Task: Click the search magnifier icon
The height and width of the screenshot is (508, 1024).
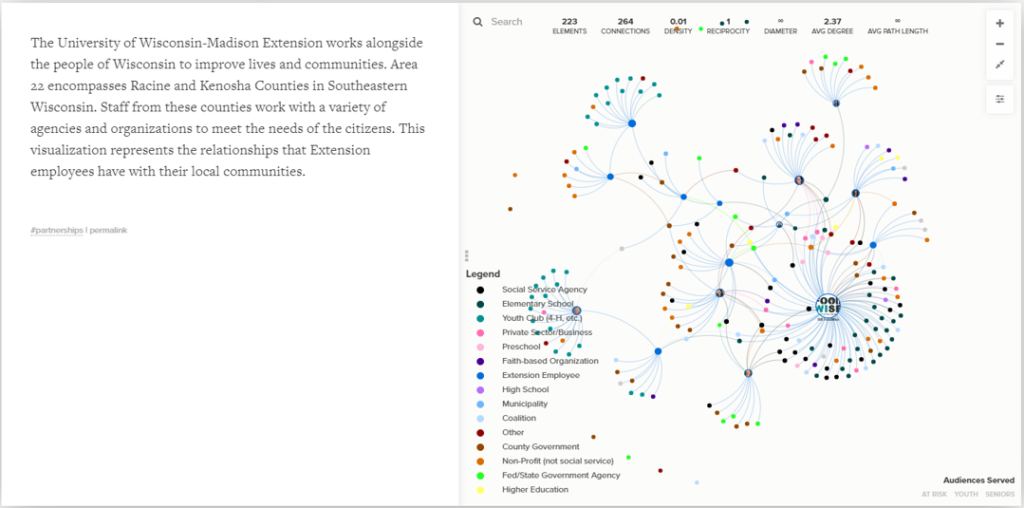Action: point(477,22)
